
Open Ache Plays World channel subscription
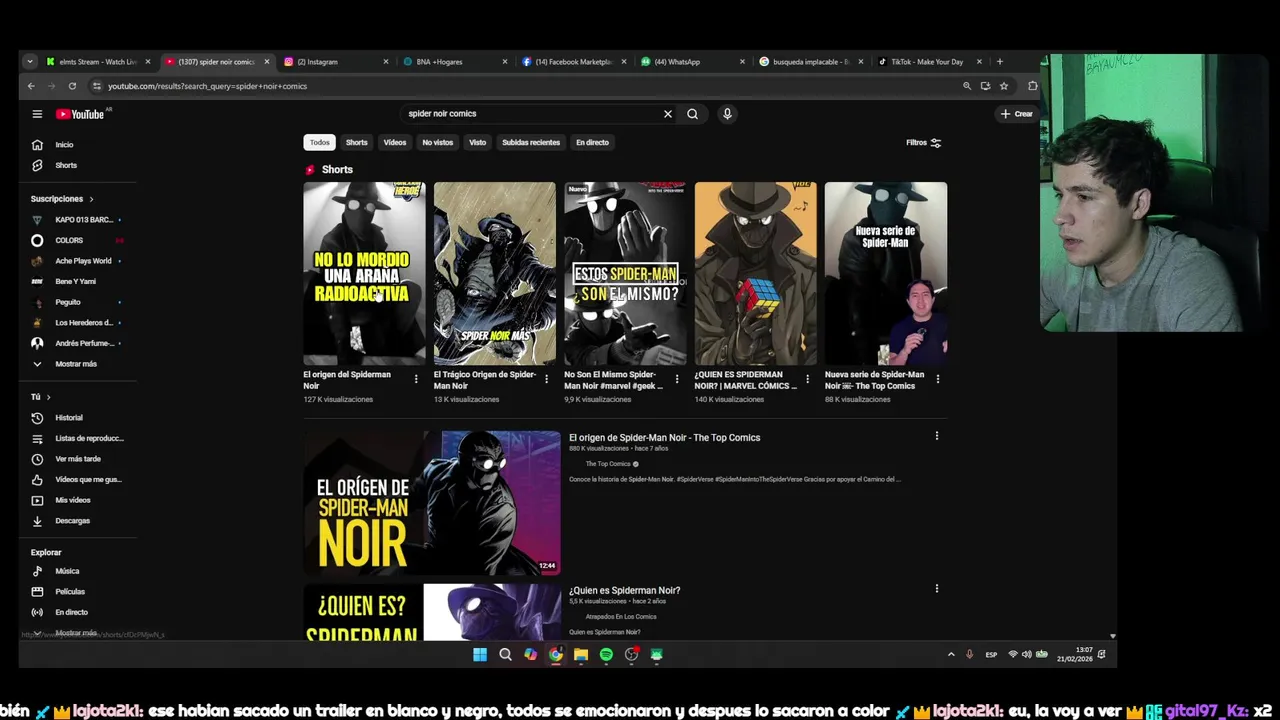coord(83,261)
